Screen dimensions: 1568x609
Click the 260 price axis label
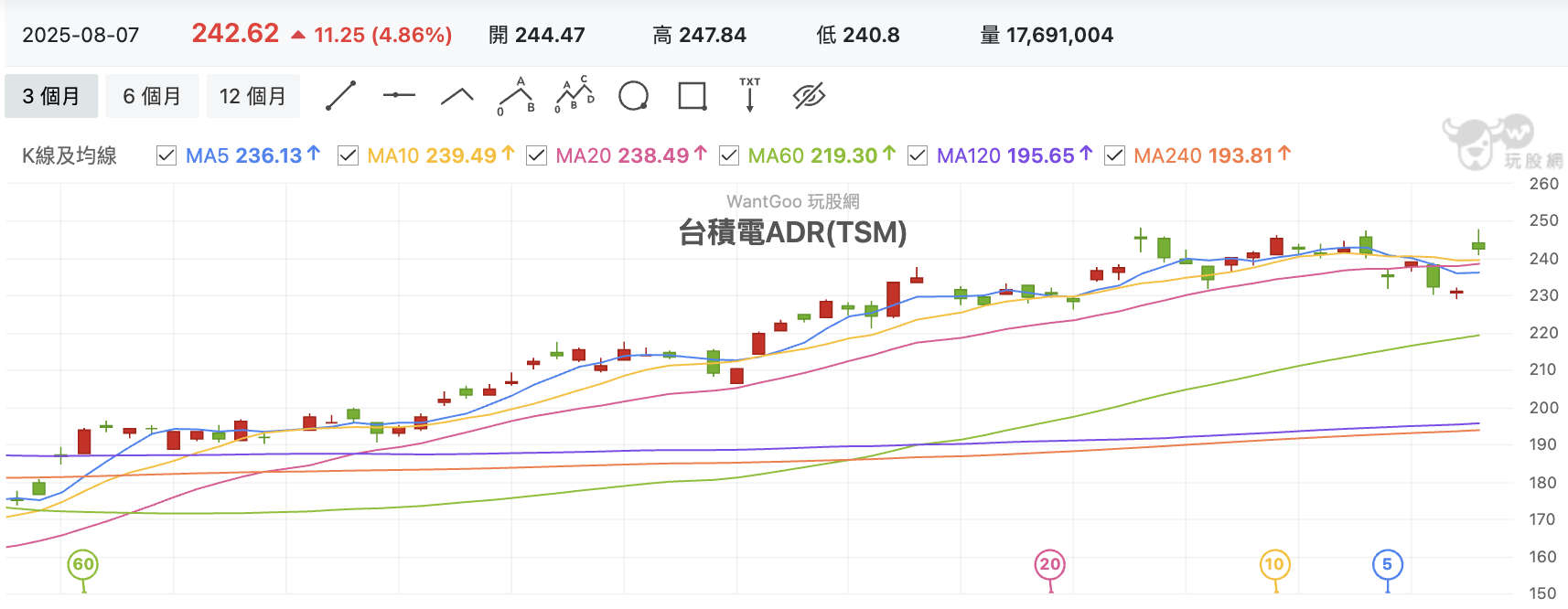click(x=1543, y=183)
